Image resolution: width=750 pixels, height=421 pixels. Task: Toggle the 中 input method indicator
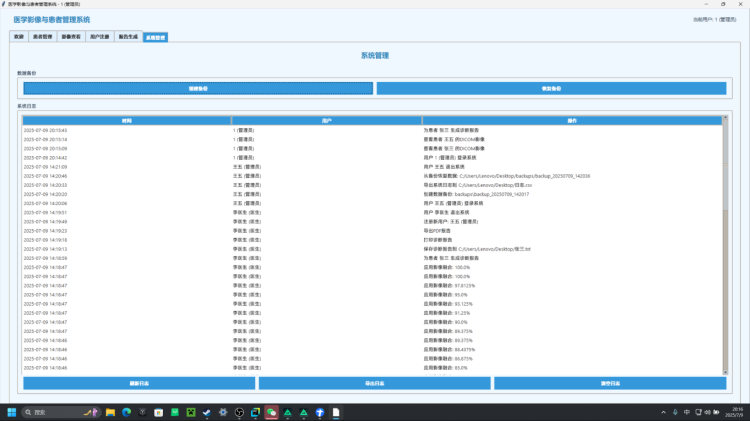(x=687, y=412)
